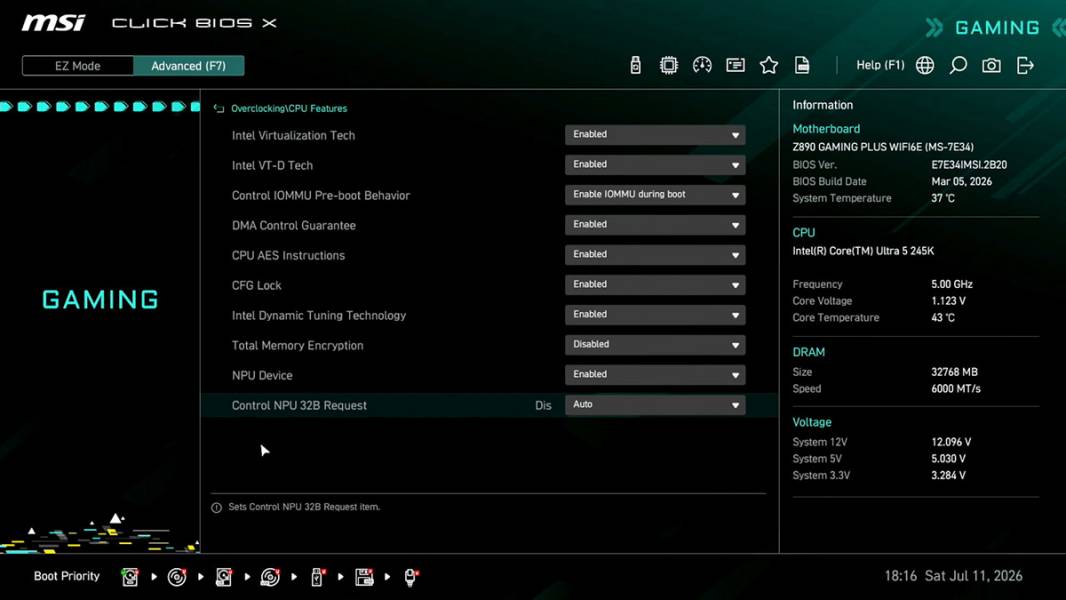This screenshot has height=600, width=1066.
Task: Select the Control NPU 32B Request row label
Action: coord(299,405)
